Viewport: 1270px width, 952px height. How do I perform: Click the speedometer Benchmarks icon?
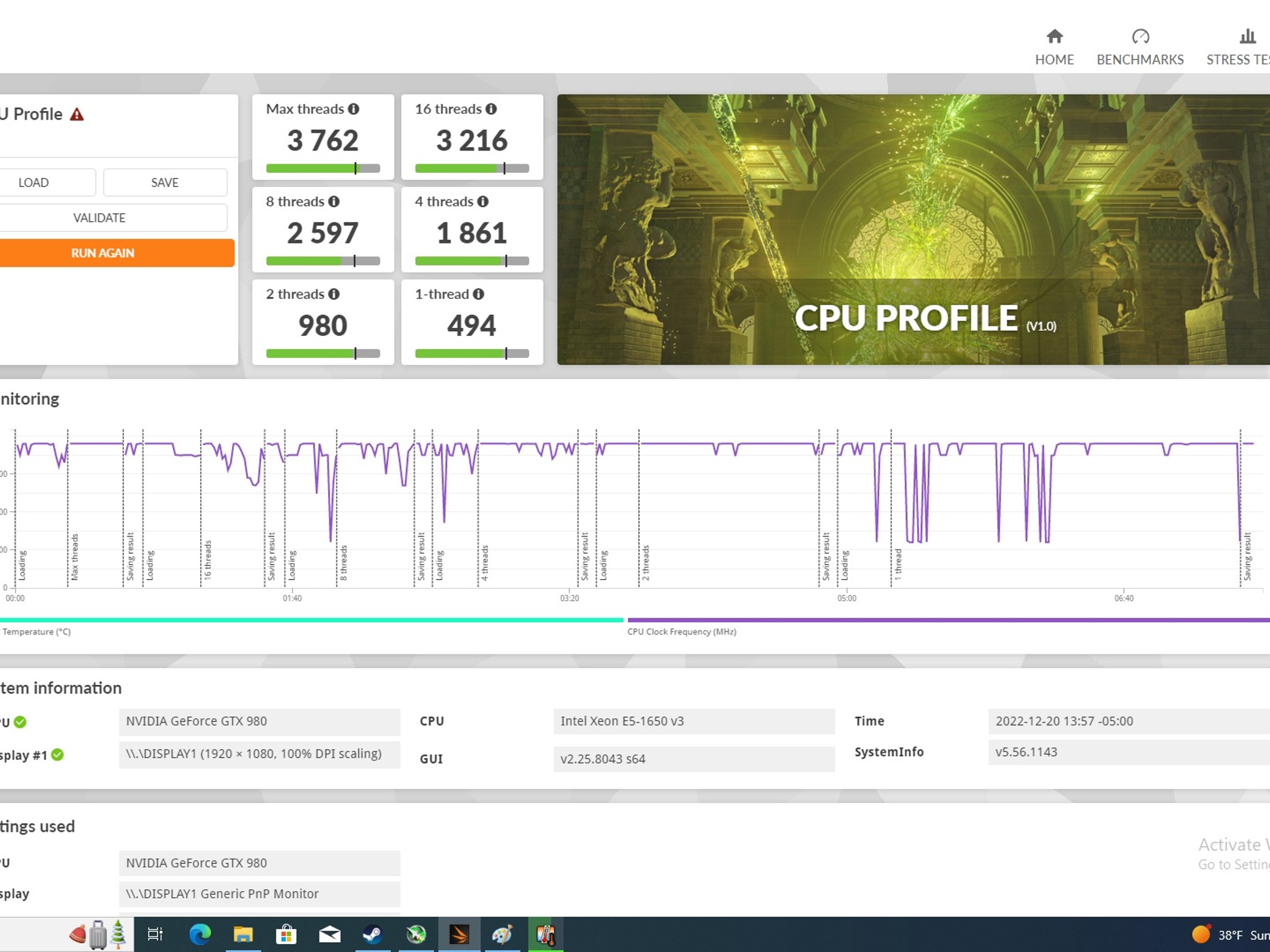tap(1140, 37)
